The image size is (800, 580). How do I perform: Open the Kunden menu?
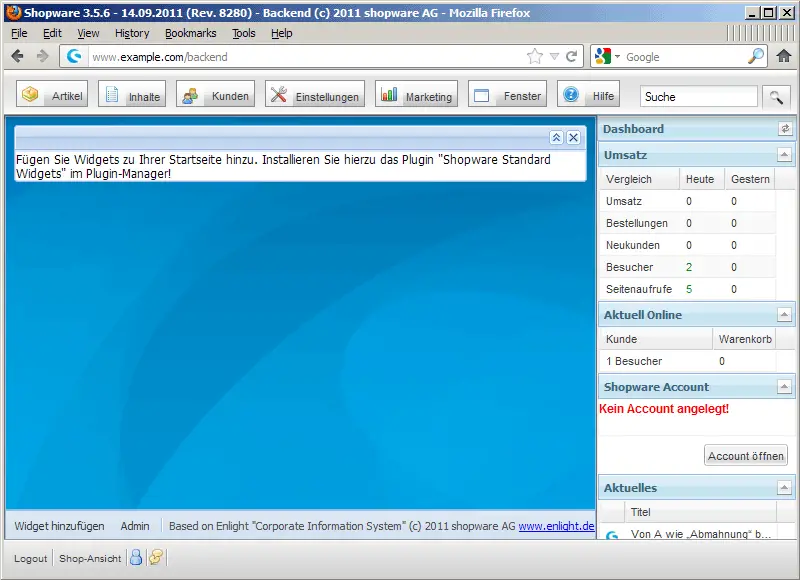216,94
